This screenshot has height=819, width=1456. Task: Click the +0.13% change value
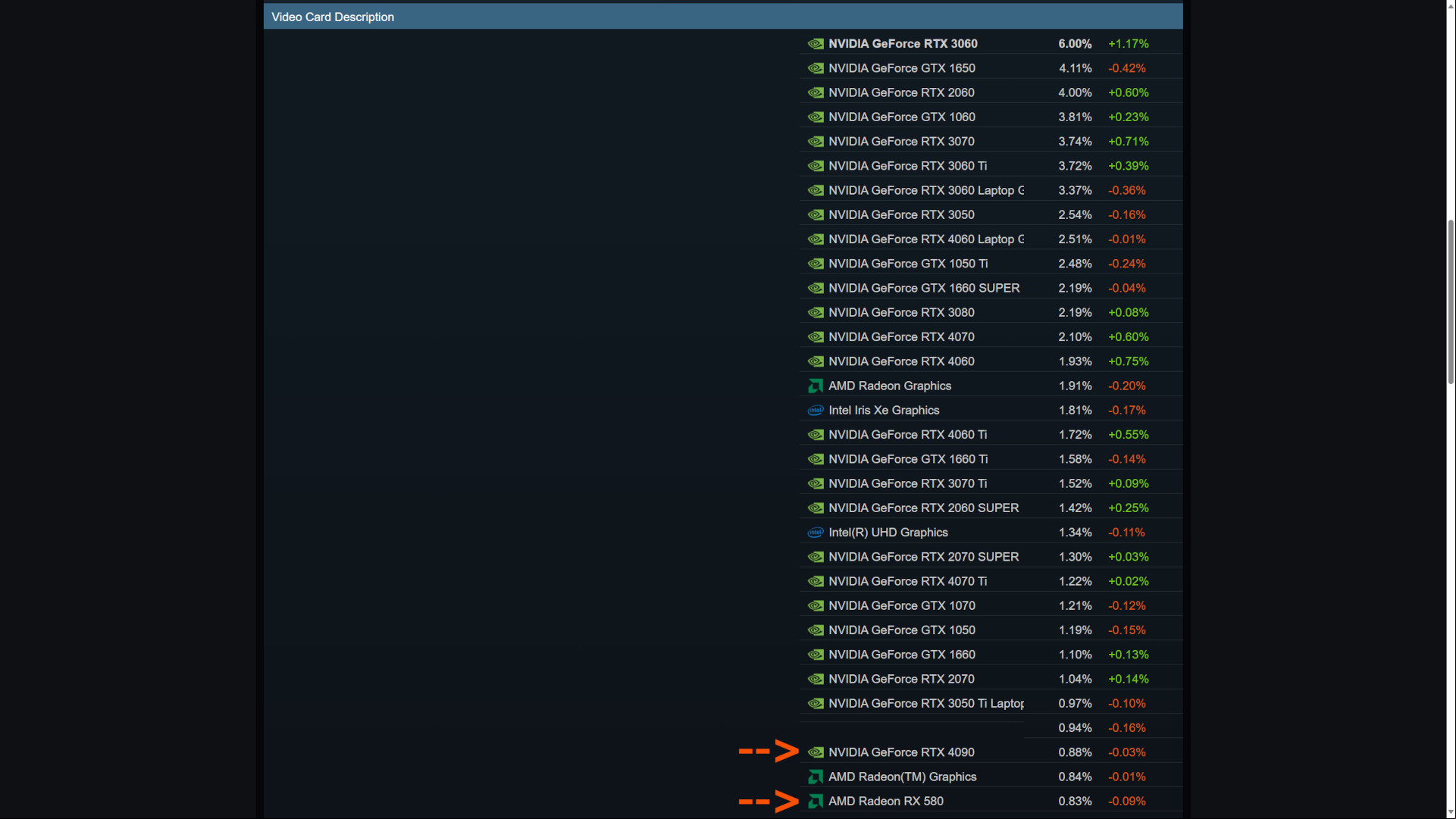point(1129,655)
